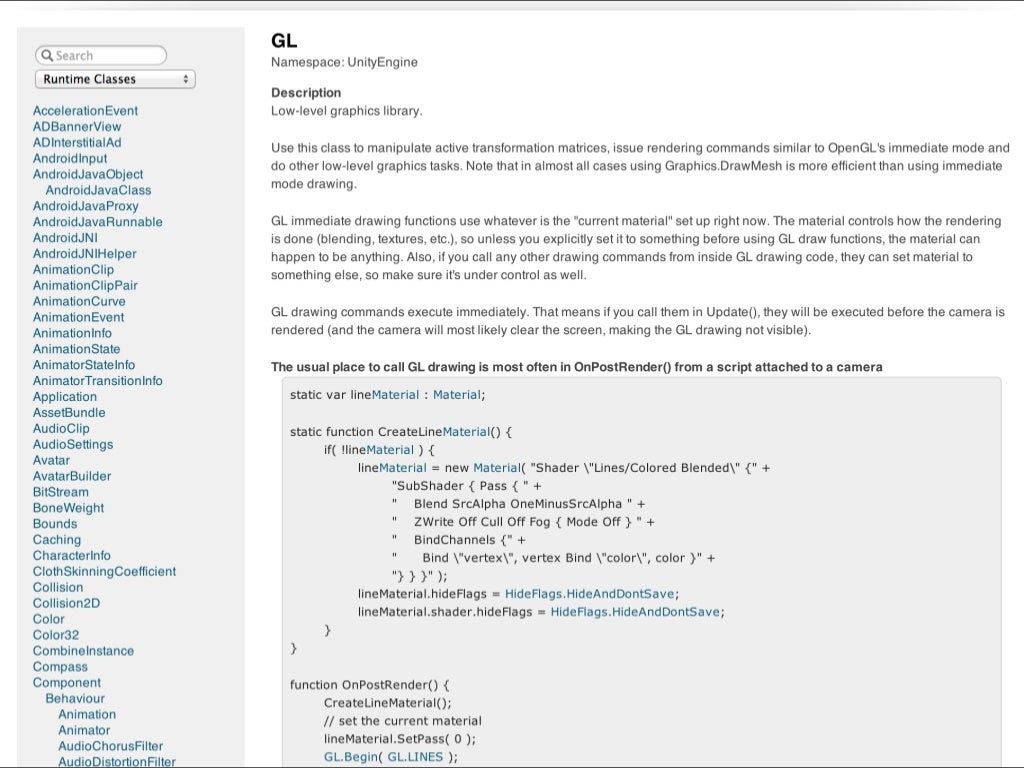Viewport: 1024px width, 768px height.
Task: Open Application class page
Action: [x=65, y=397]
